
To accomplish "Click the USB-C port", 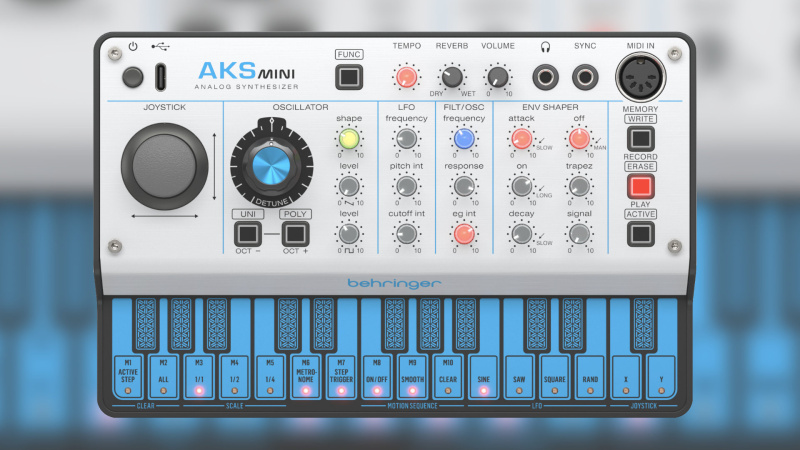I will click(160, 78).
